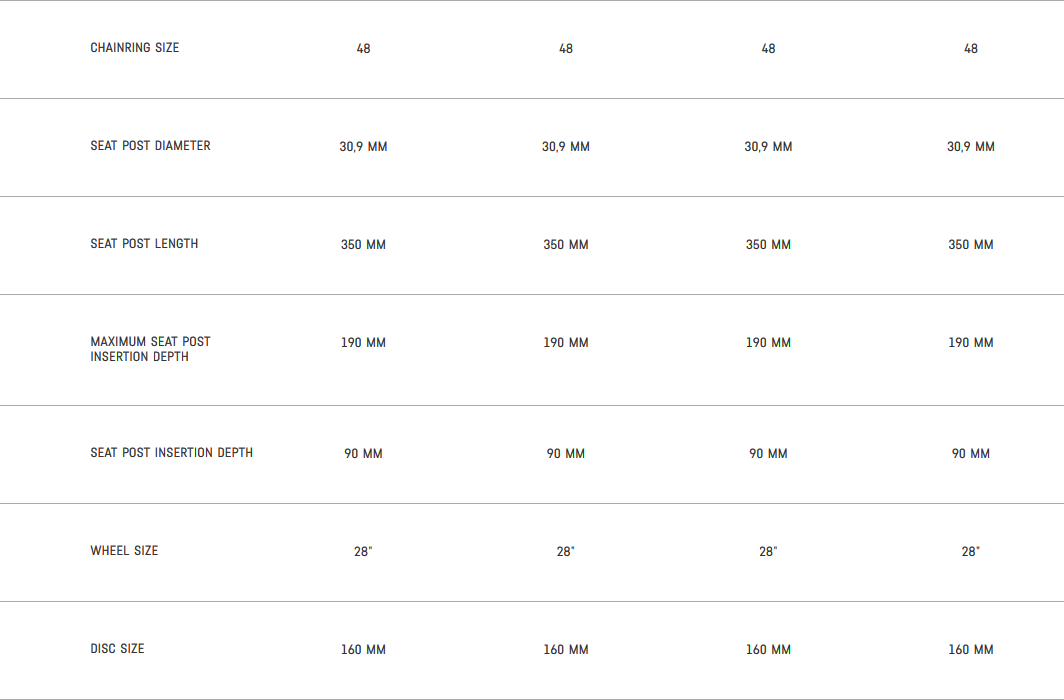Select the second 30,9 MM diameter value
Viewport: 1064px width, 700px height.
coord(566,147)
